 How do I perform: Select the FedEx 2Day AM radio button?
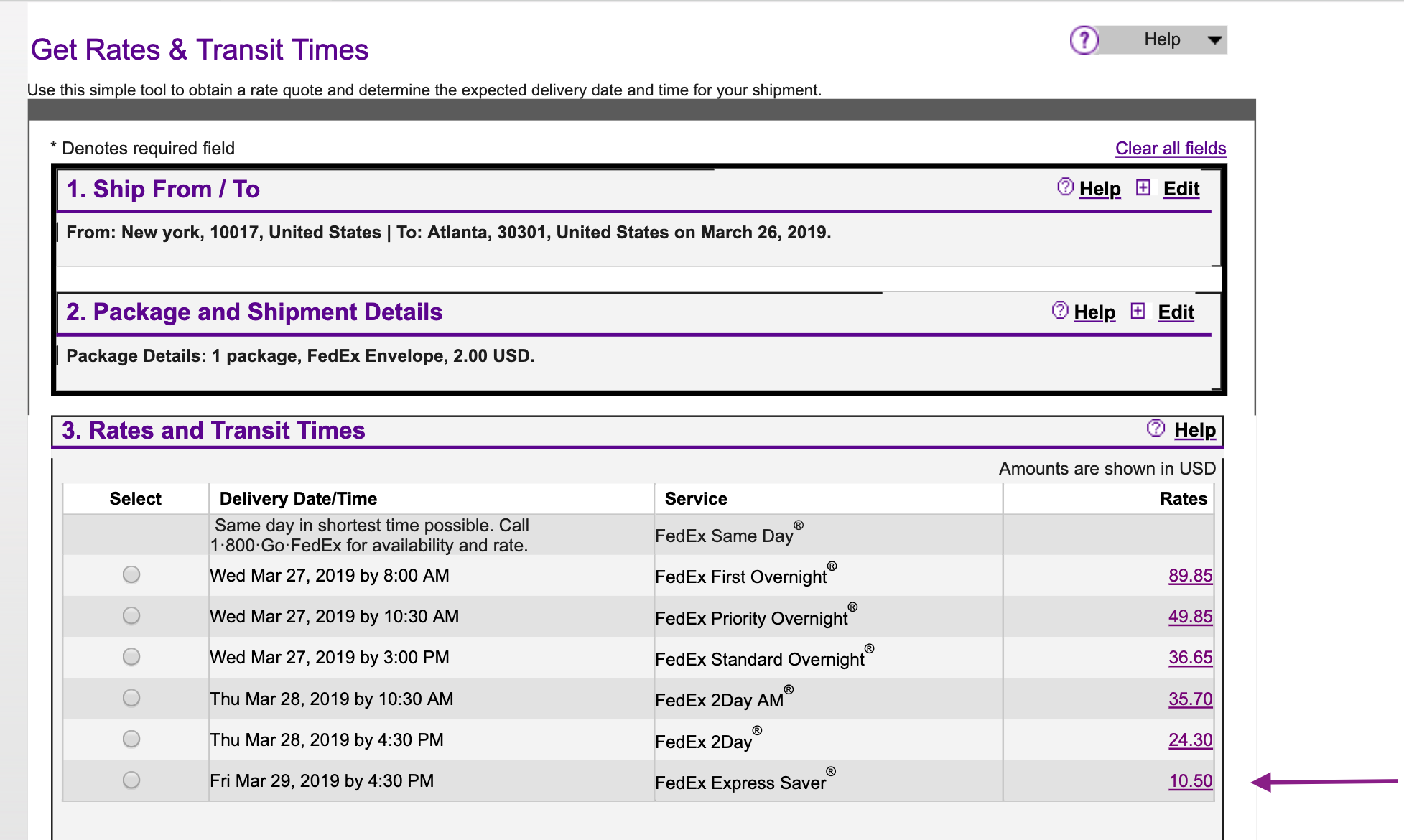pos(131,698)
